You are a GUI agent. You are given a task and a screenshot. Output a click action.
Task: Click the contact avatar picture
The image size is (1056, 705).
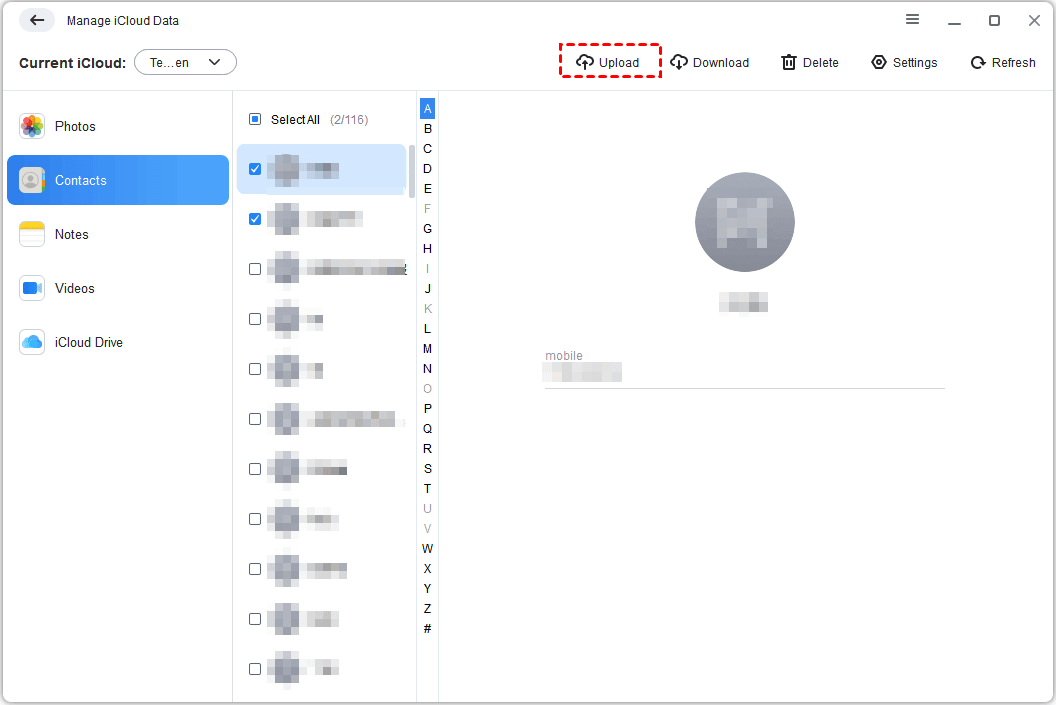pyautogui.click(x=744, y=222)
